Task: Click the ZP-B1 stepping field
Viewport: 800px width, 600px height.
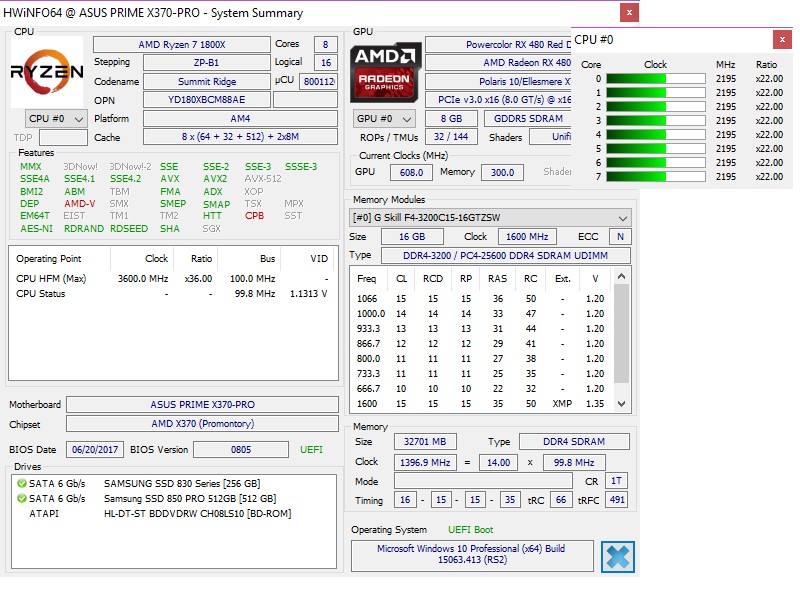Action: tap(207, 62)
